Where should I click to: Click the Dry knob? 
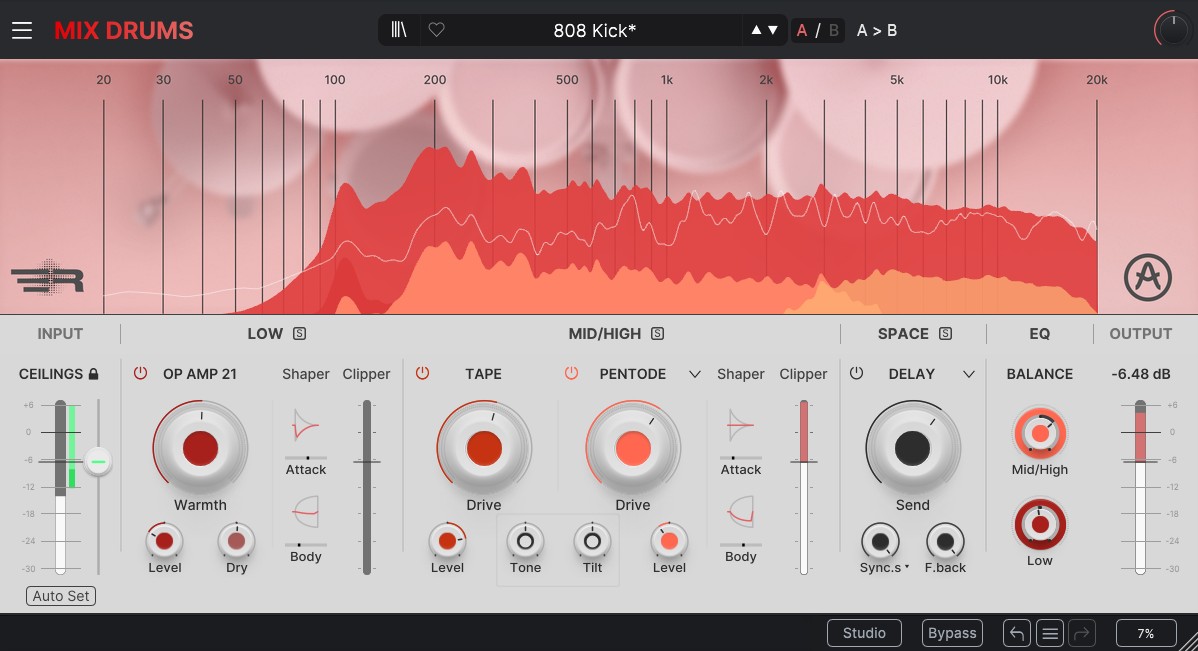pos(236,542)
